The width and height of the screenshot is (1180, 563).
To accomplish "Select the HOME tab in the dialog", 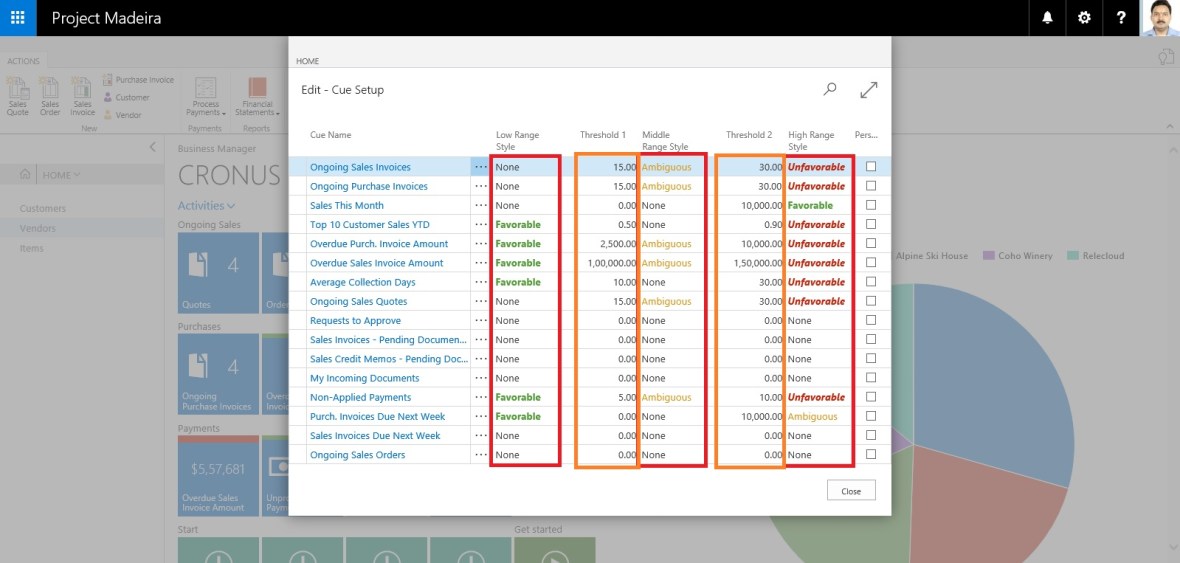I will coord(307,61).
